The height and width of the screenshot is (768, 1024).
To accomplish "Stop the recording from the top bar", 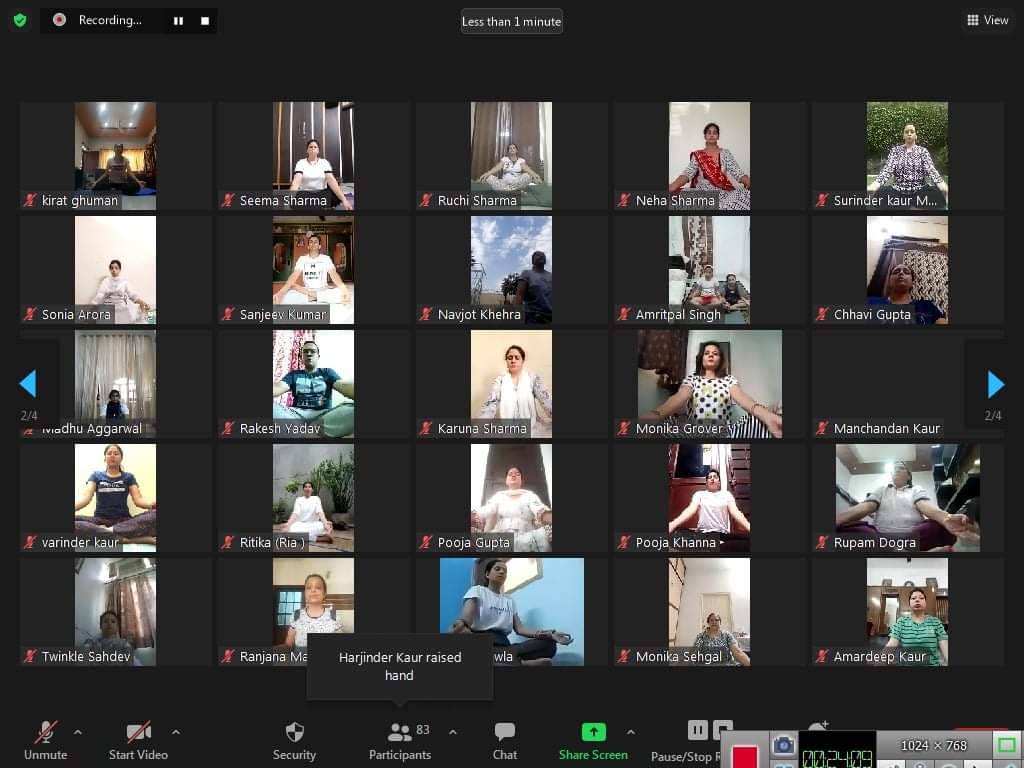I will point(205,21).
